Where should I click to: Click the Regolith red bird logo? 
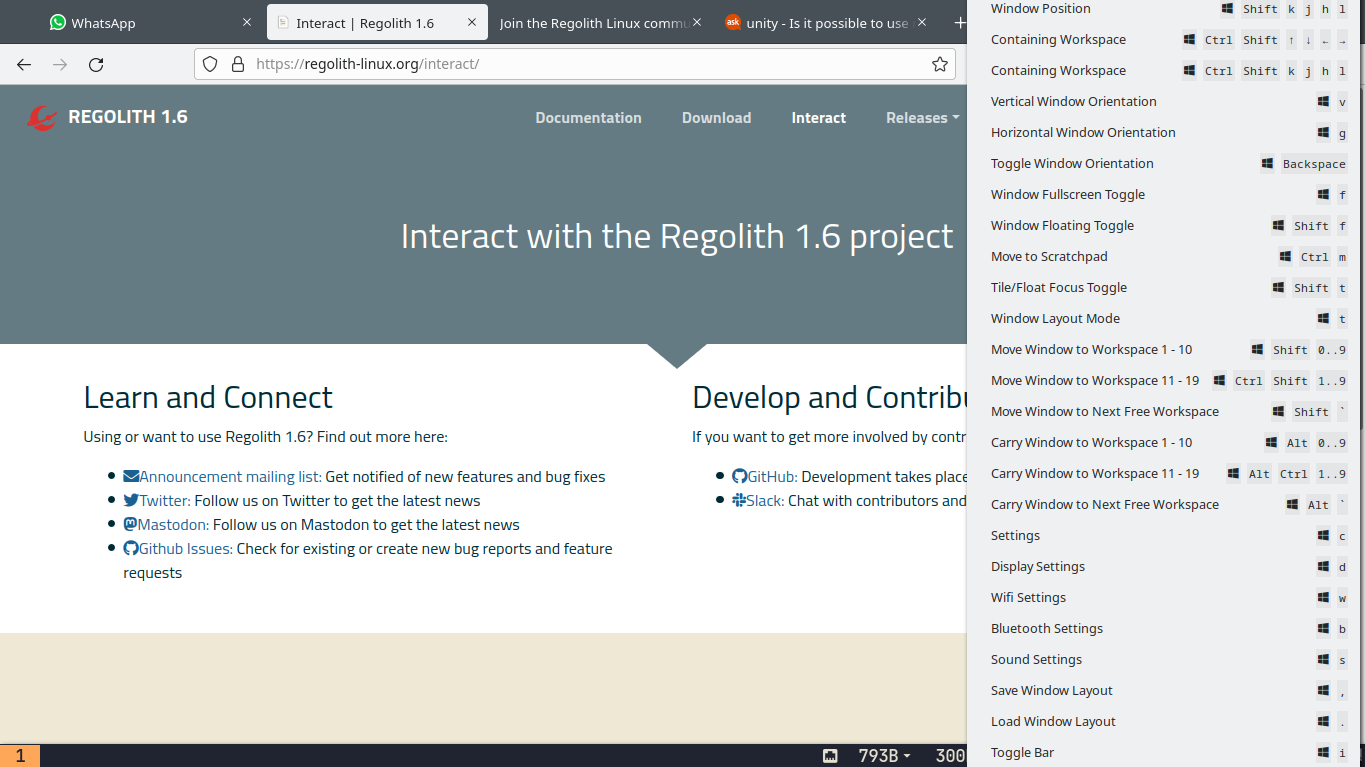pyautogui.click(x=42, y=118)
